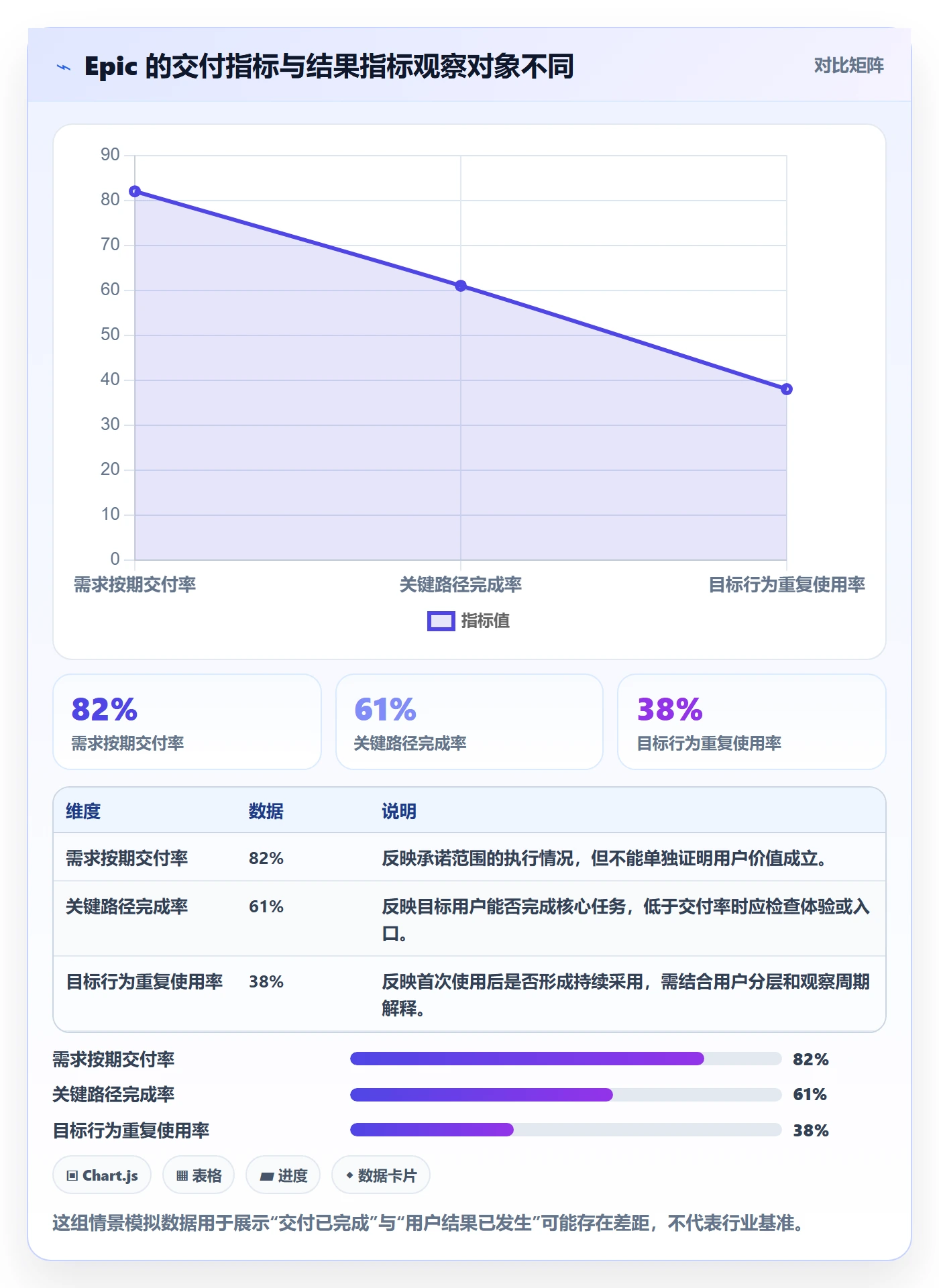Click the 61% value in the table
This screenshot has width=939, height=1288.
(266, 906)
